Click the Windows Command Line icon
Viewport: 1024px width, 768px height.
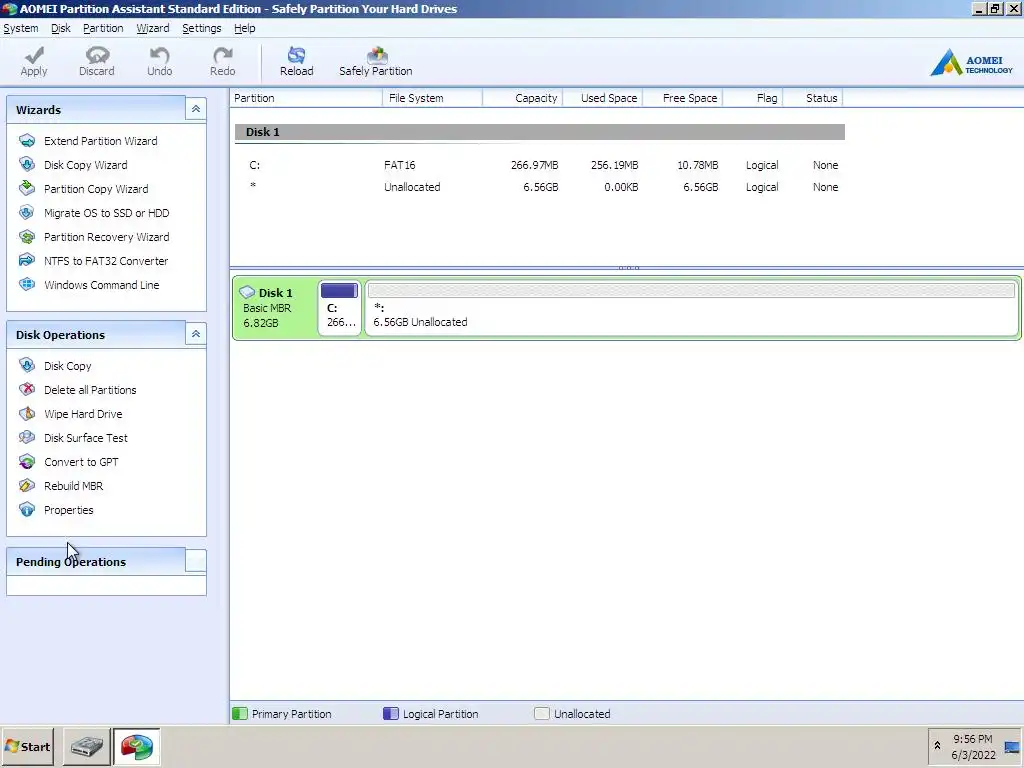(x=27, y=284)
